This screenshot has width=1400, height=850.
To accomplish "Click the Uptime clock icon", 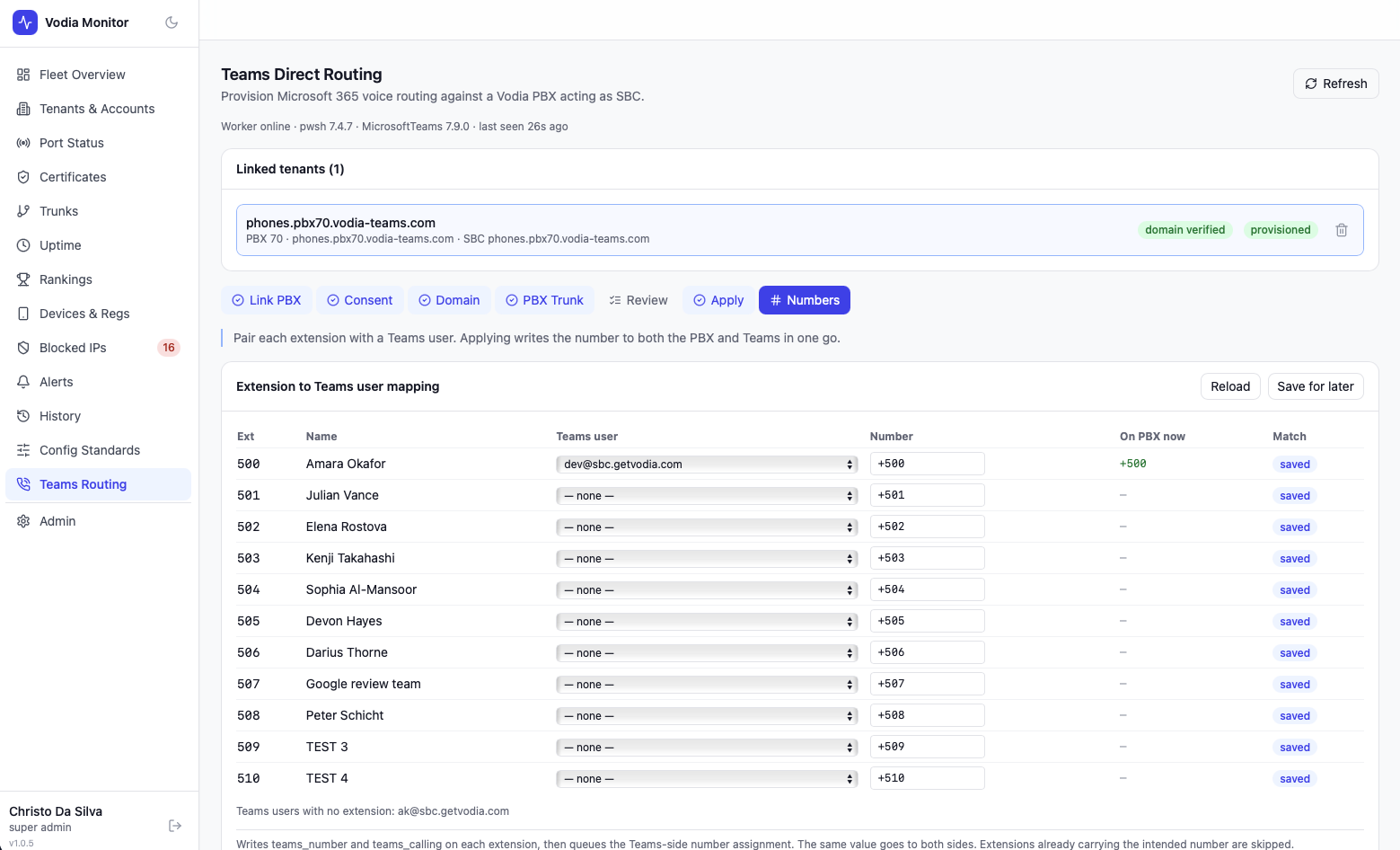I will point(23,245).
